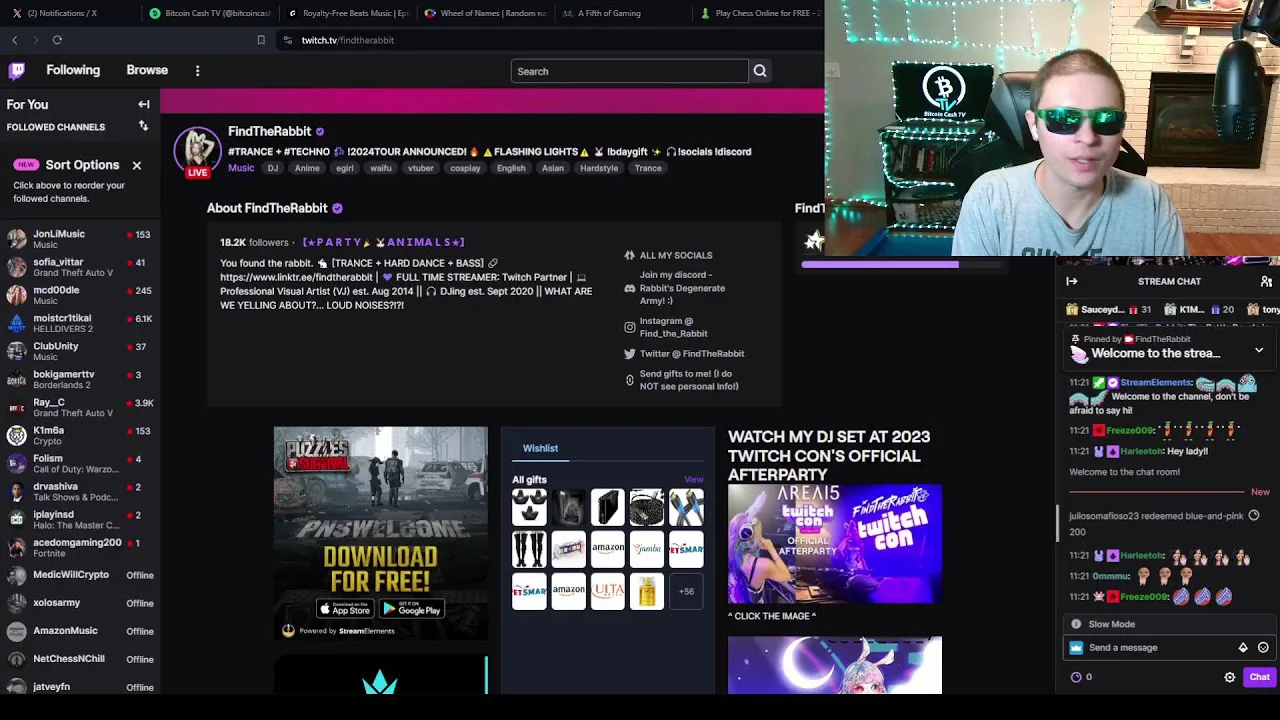This screenshot has width=1280, height=720.
Task: Click the Twitch logo home icon
Action: pyautogui.click(x=17, y=70)
